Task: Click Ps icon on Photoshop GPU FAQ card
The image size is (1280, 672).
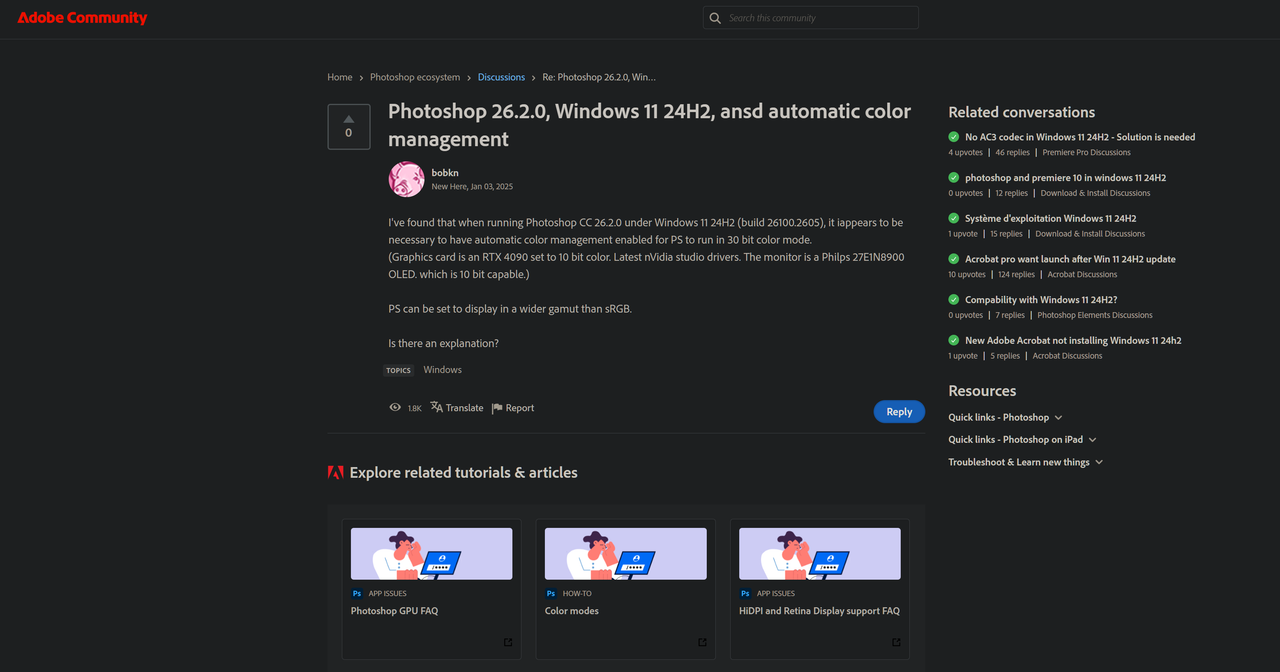Action: 357,593
